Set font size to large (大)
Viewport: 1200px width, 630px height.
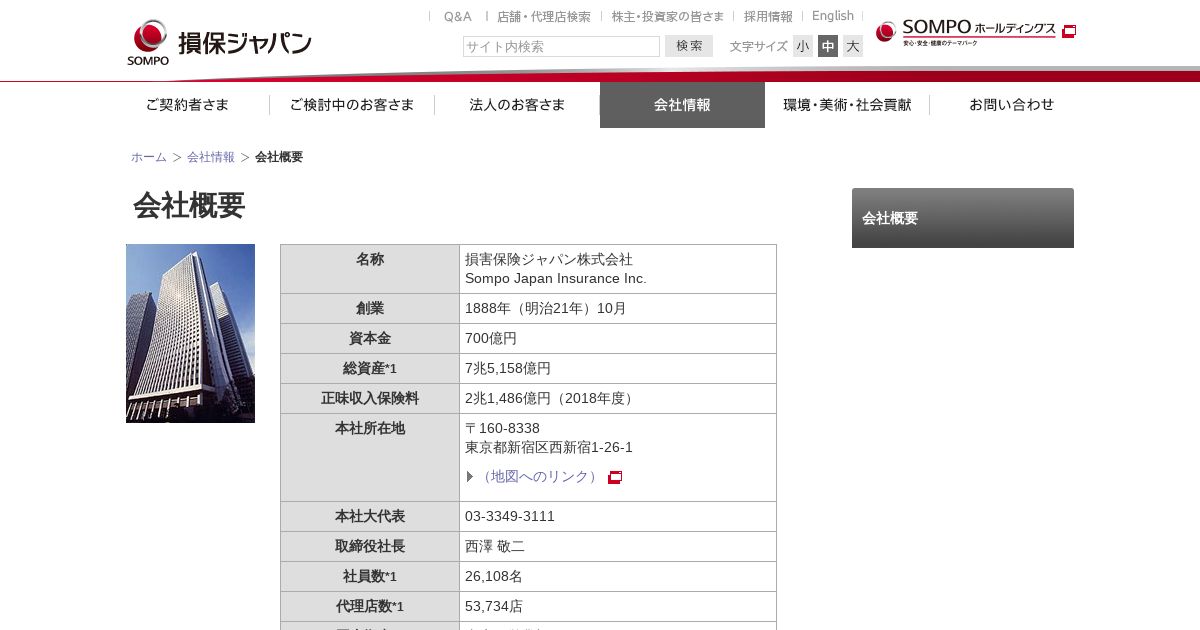pos(853,46)
